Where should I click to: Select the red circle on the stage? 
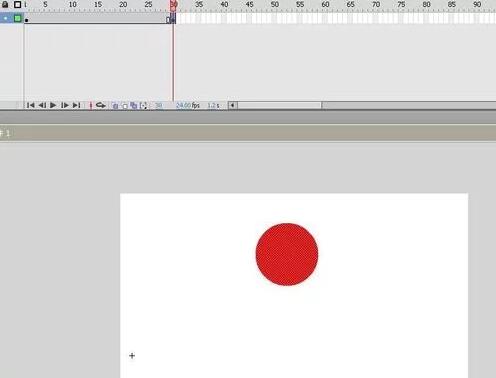287,254
